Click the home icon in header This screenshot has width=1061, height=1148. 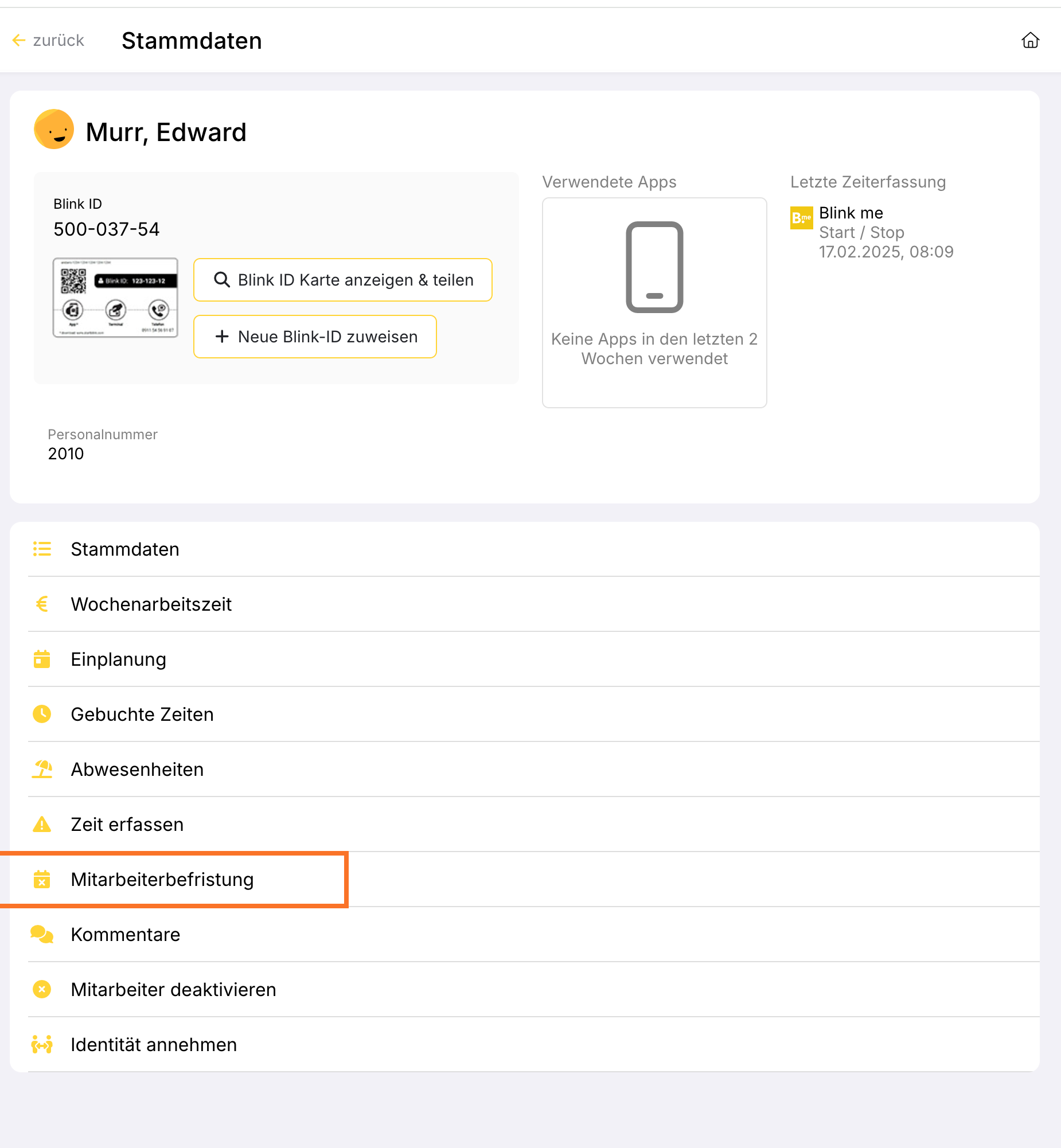tap(1030, 40)
